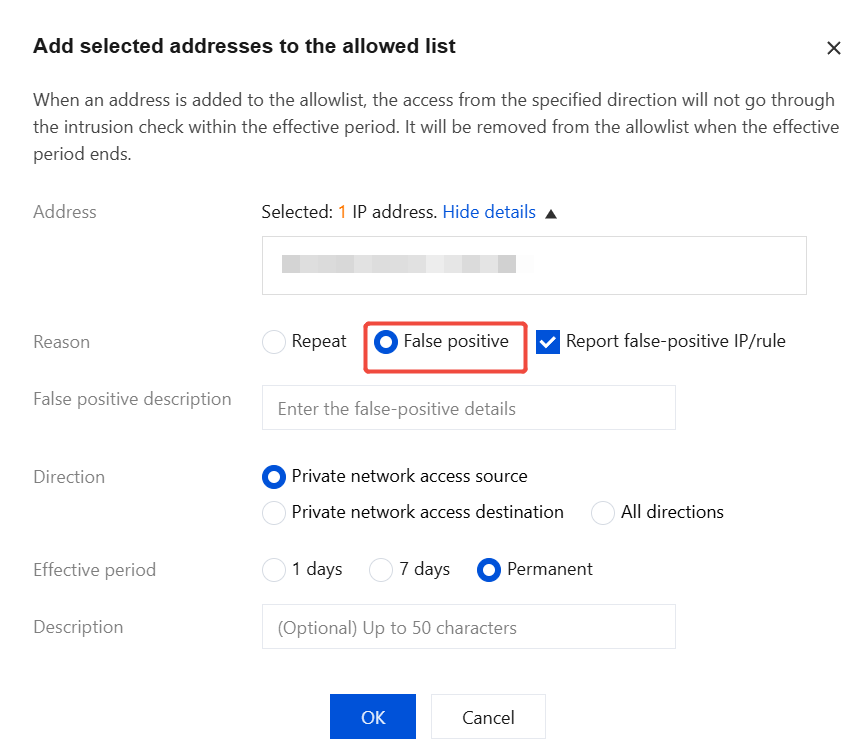The image size is (863, 753).
Task: Set effective period to 1 days
Action: coord(274,570)
